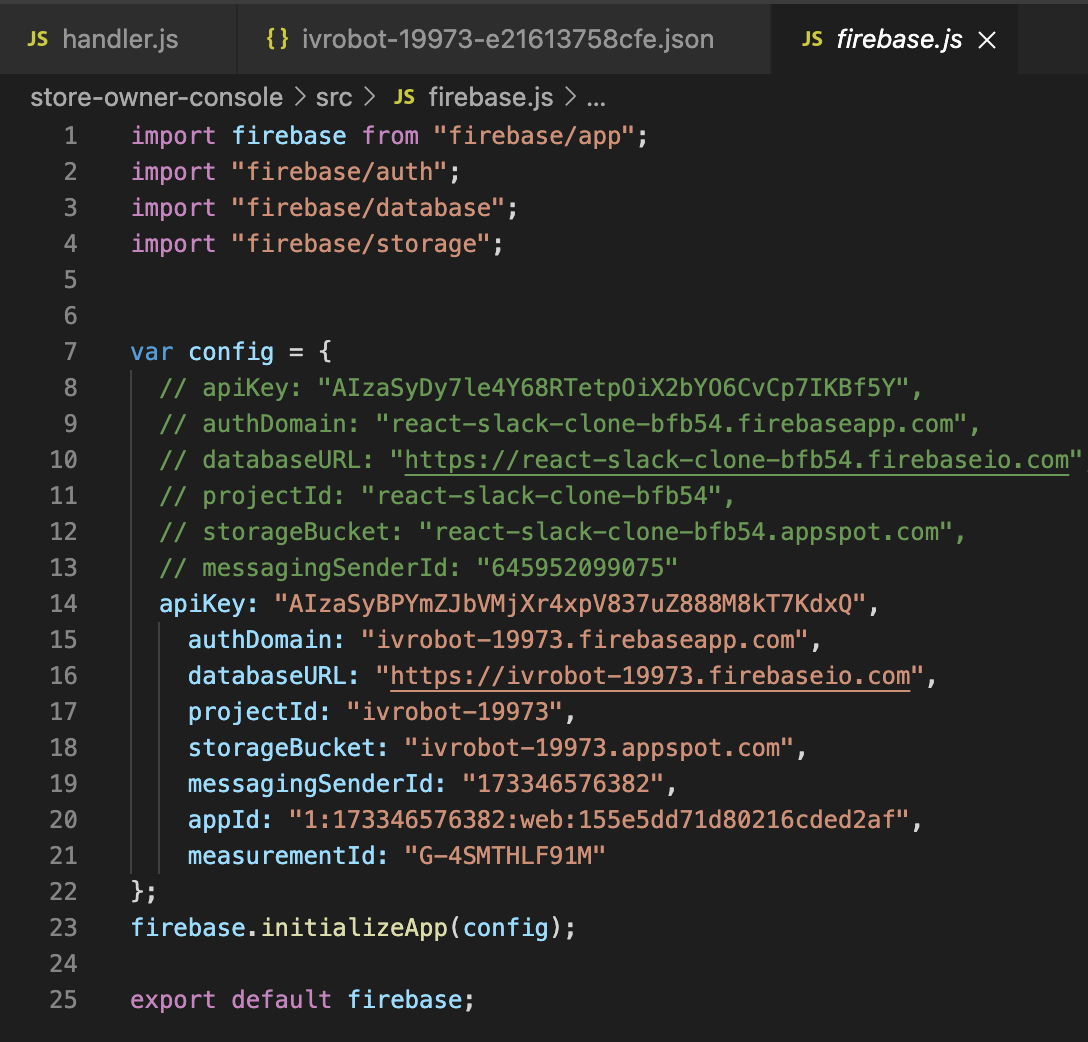Click the JS icon on handler.js tab

pyautogui.click(x=37, y=40)
